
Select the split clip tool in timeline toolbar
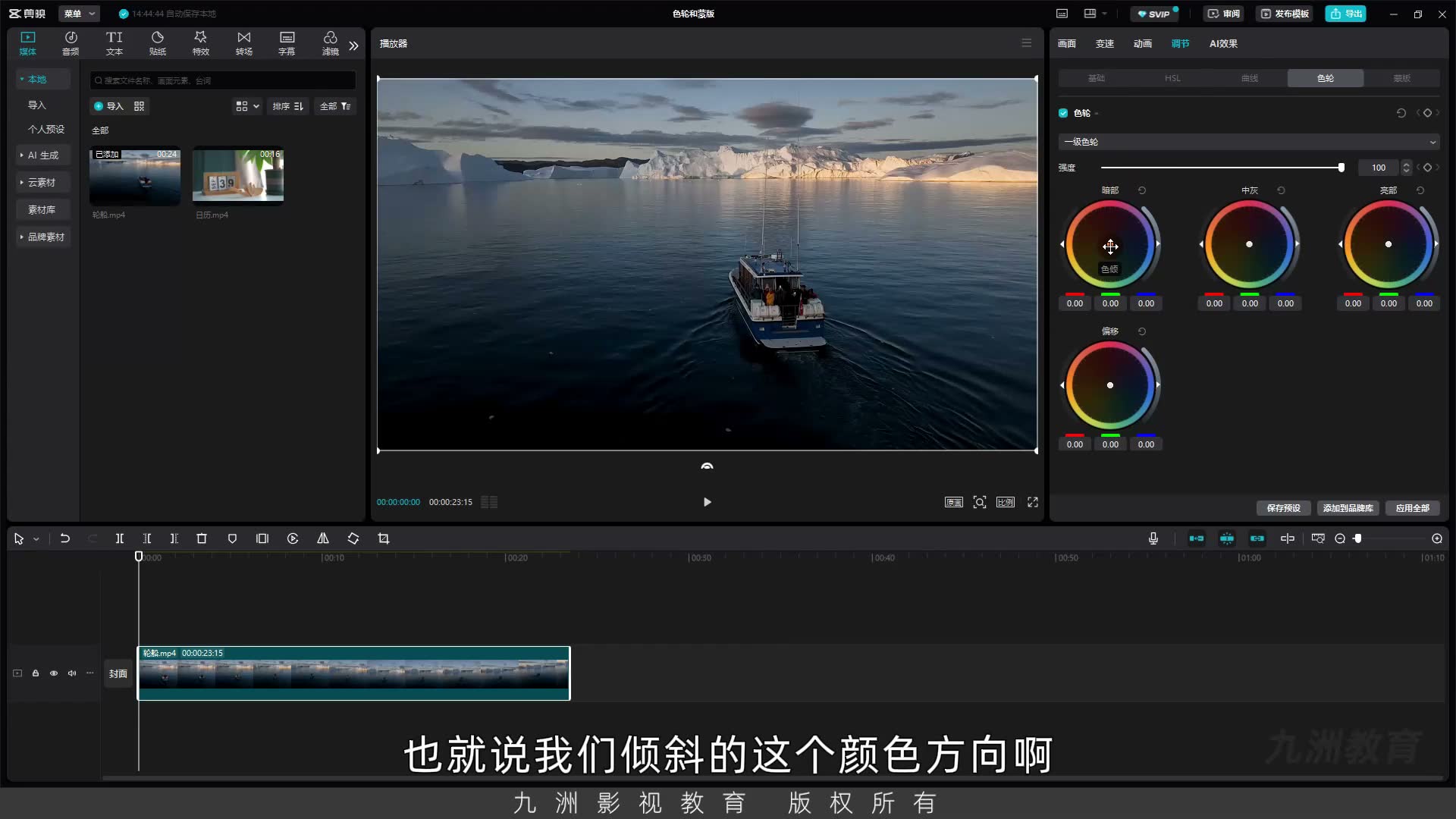119,538
